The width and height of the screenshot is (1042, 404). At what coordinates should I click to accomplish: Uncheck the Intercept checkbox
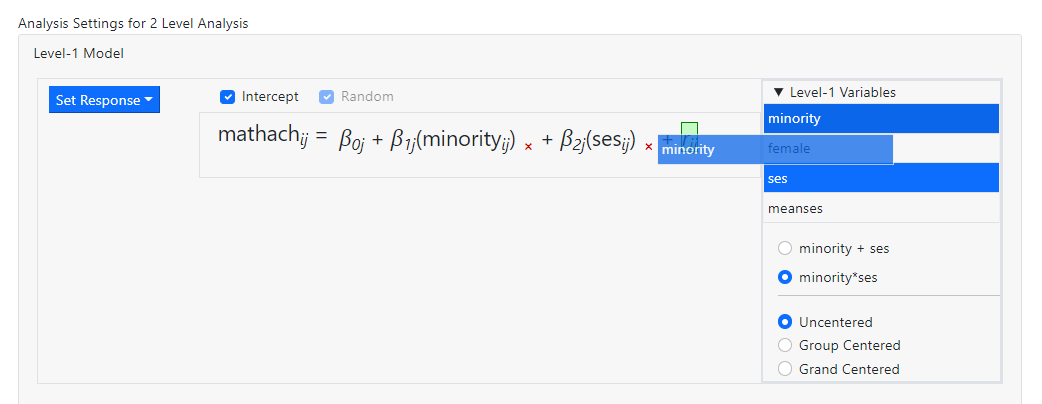pos(227,97)
